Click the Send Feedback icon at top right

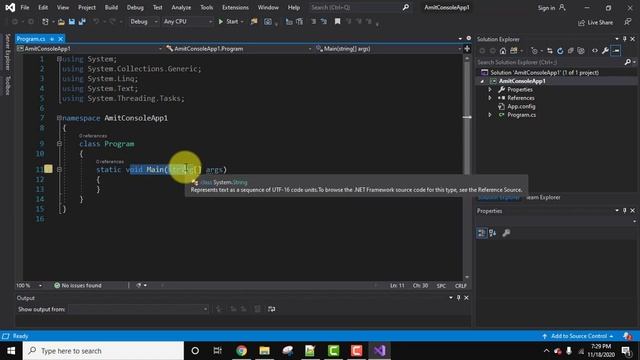(627, 22)
